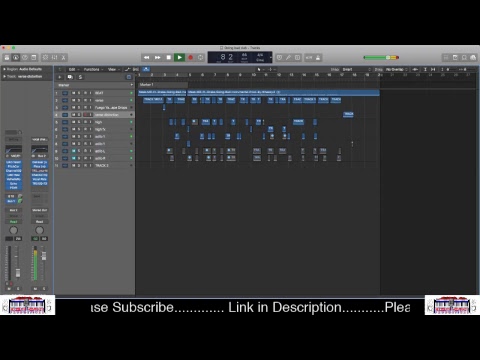Screen dimensions: 480x360
Task: Solo left channel strip with bottom S button
Action: (x=18, y=289)
